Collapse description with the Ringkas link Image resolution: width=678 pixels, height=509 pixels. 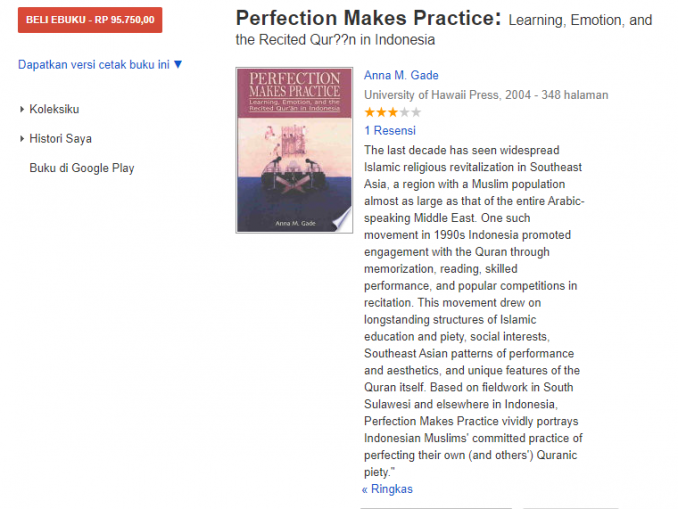point(387,489)
